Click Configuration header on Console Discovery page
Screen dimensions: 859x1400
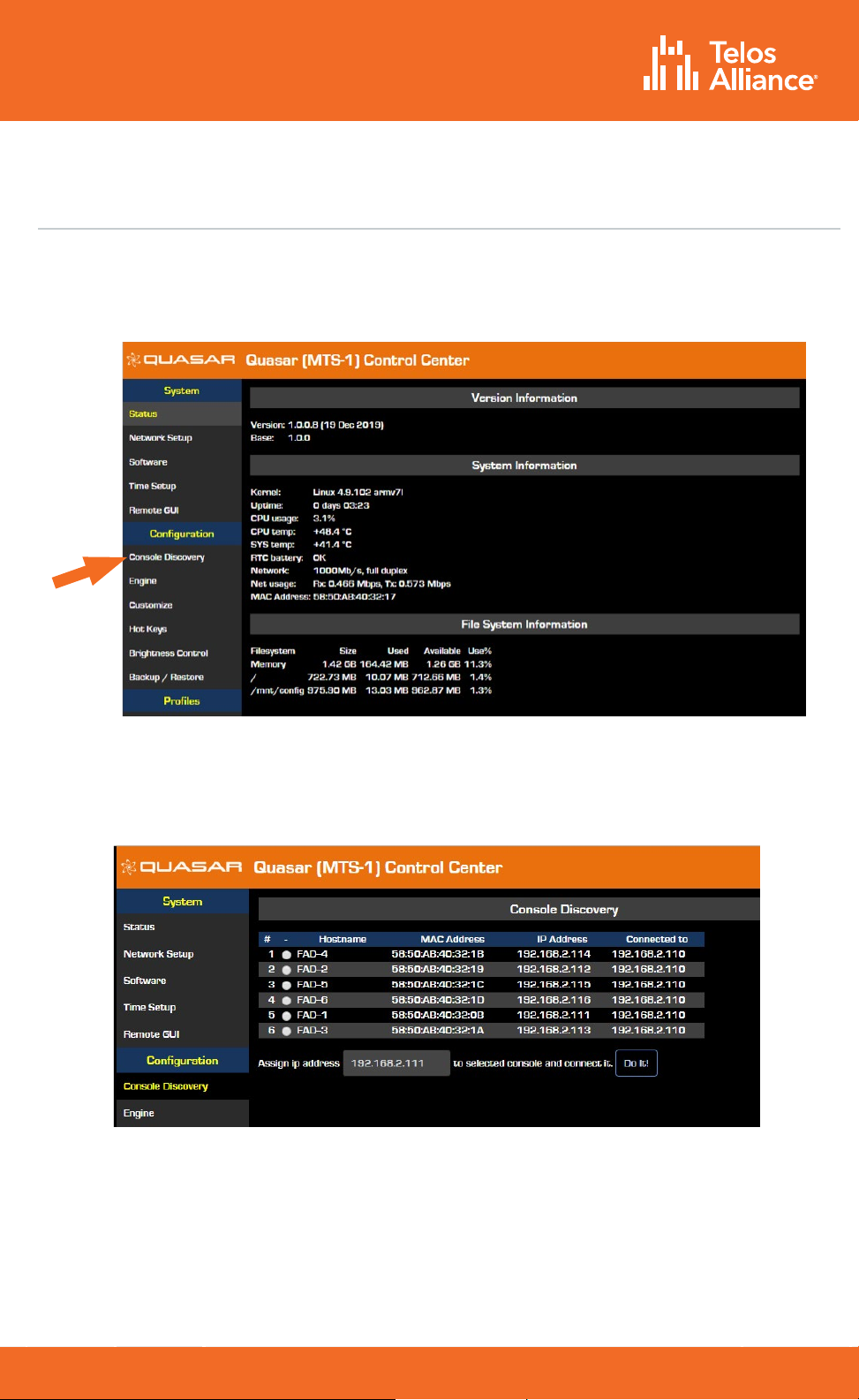click(183, 1061)
